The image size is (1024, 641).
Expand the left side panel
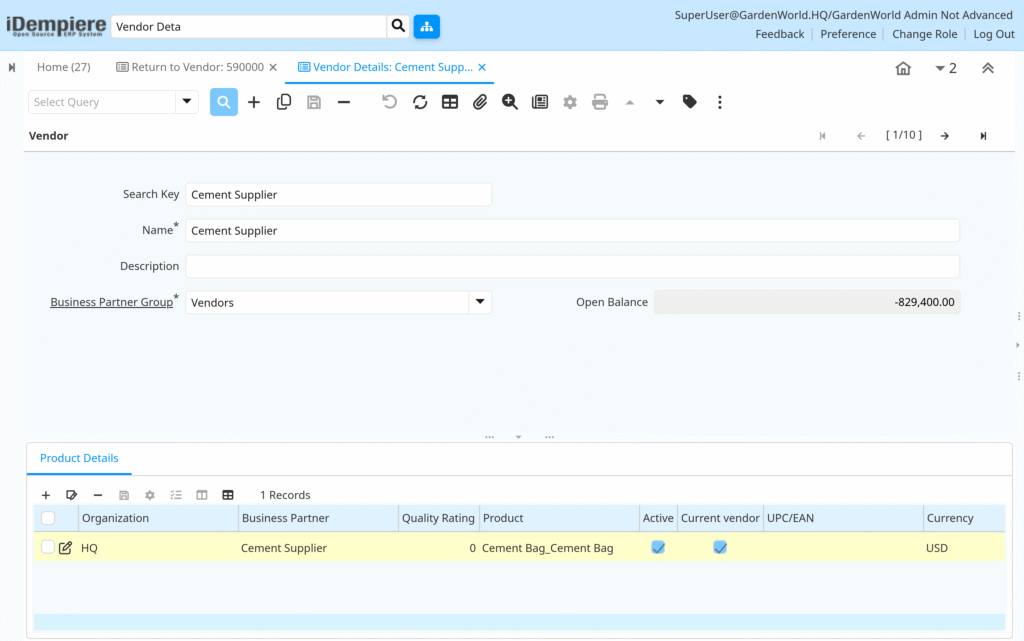[12, 67]
